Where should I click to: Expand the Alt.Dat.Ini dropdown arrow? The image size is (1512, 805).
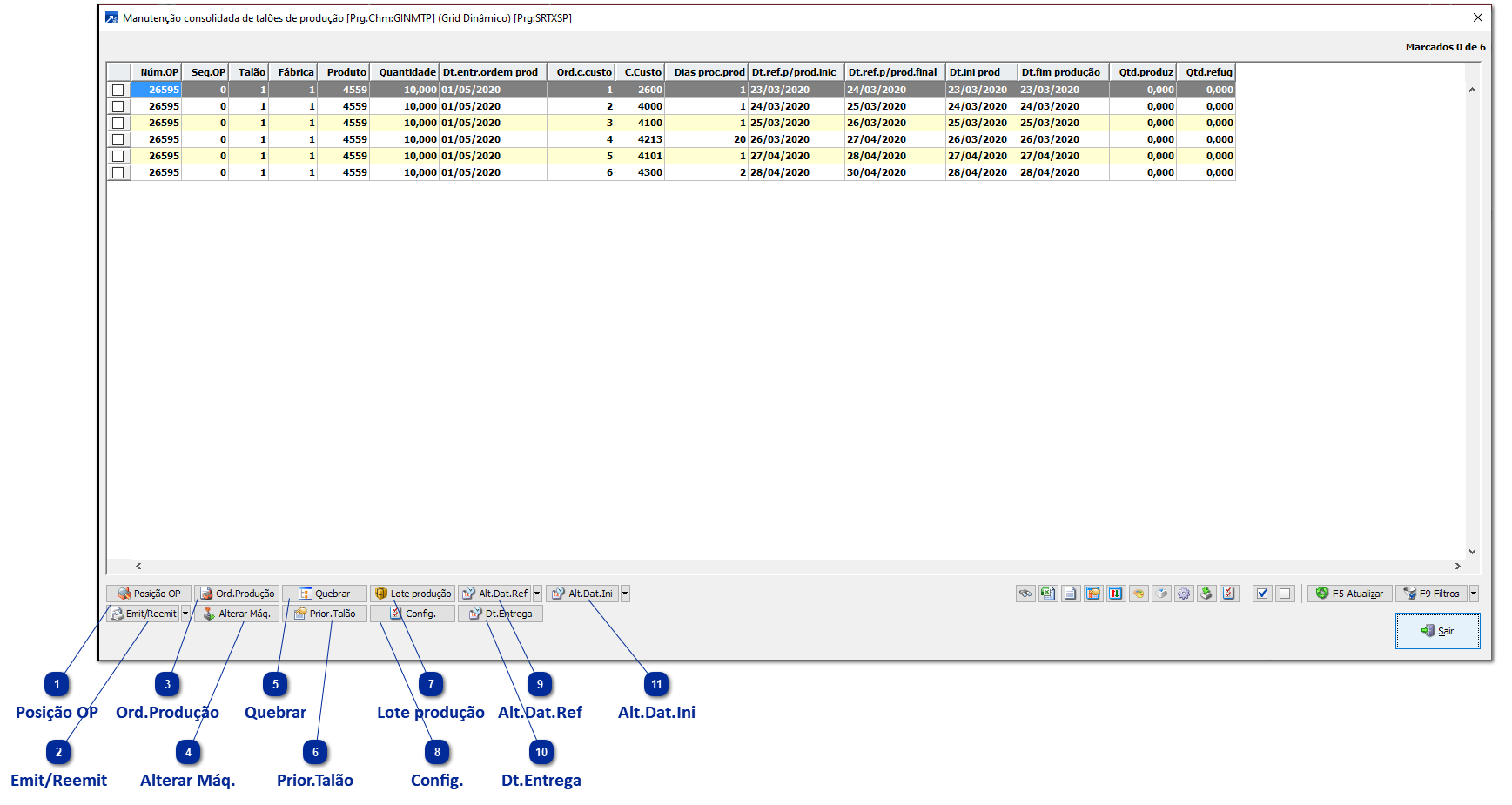(625, 594)
